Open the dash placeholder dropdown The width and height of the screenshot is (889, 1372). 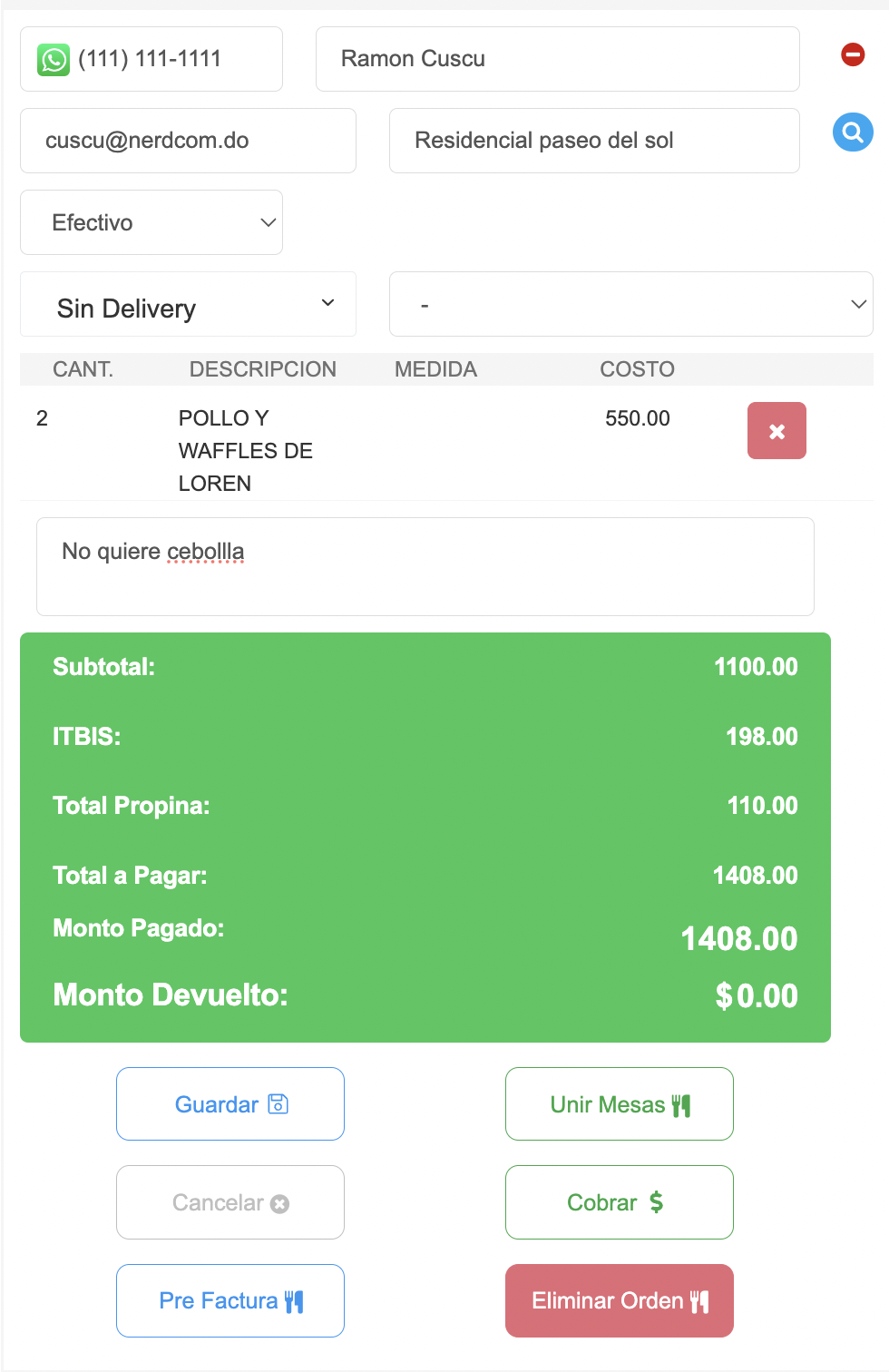630,304
